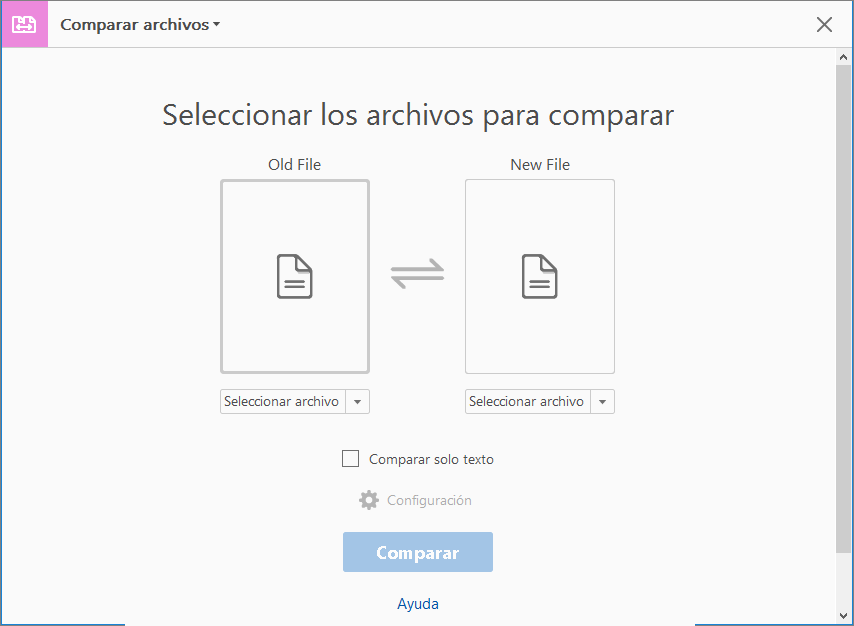
Task: Click the gear icon next to Configuración
Action: (368, 500)
